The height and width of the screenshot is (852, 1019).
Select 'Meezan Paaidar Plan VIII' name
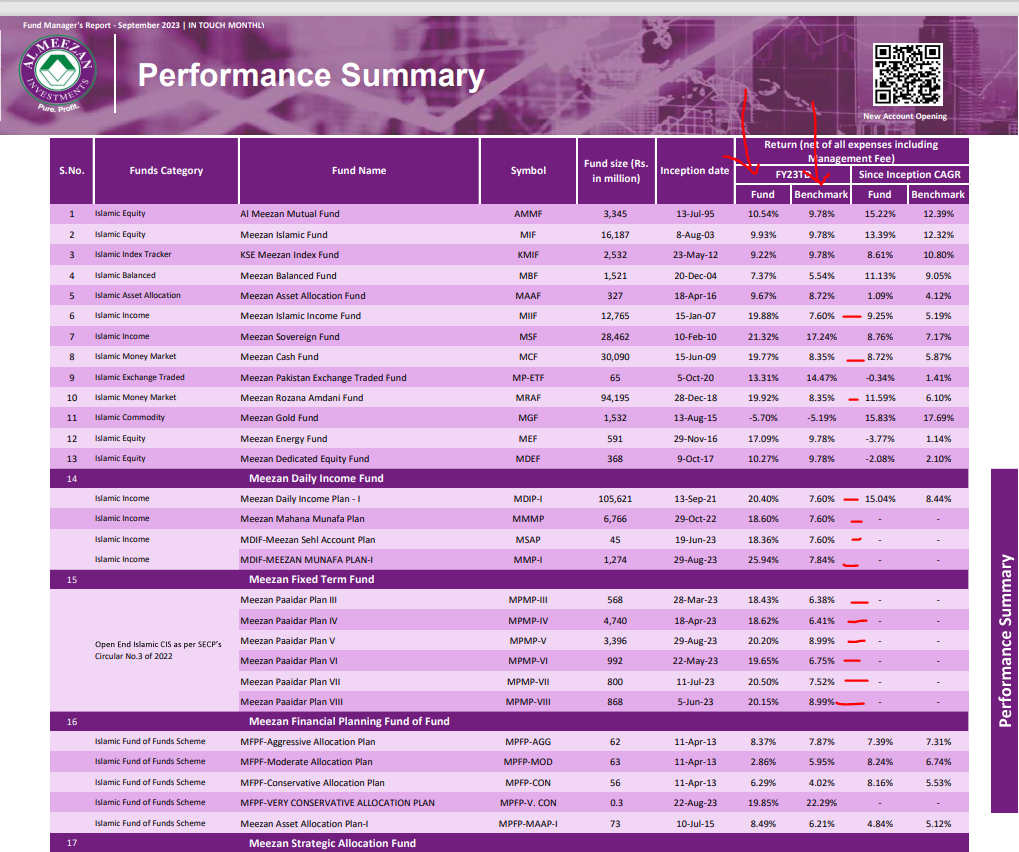click(x=292, y=702)
